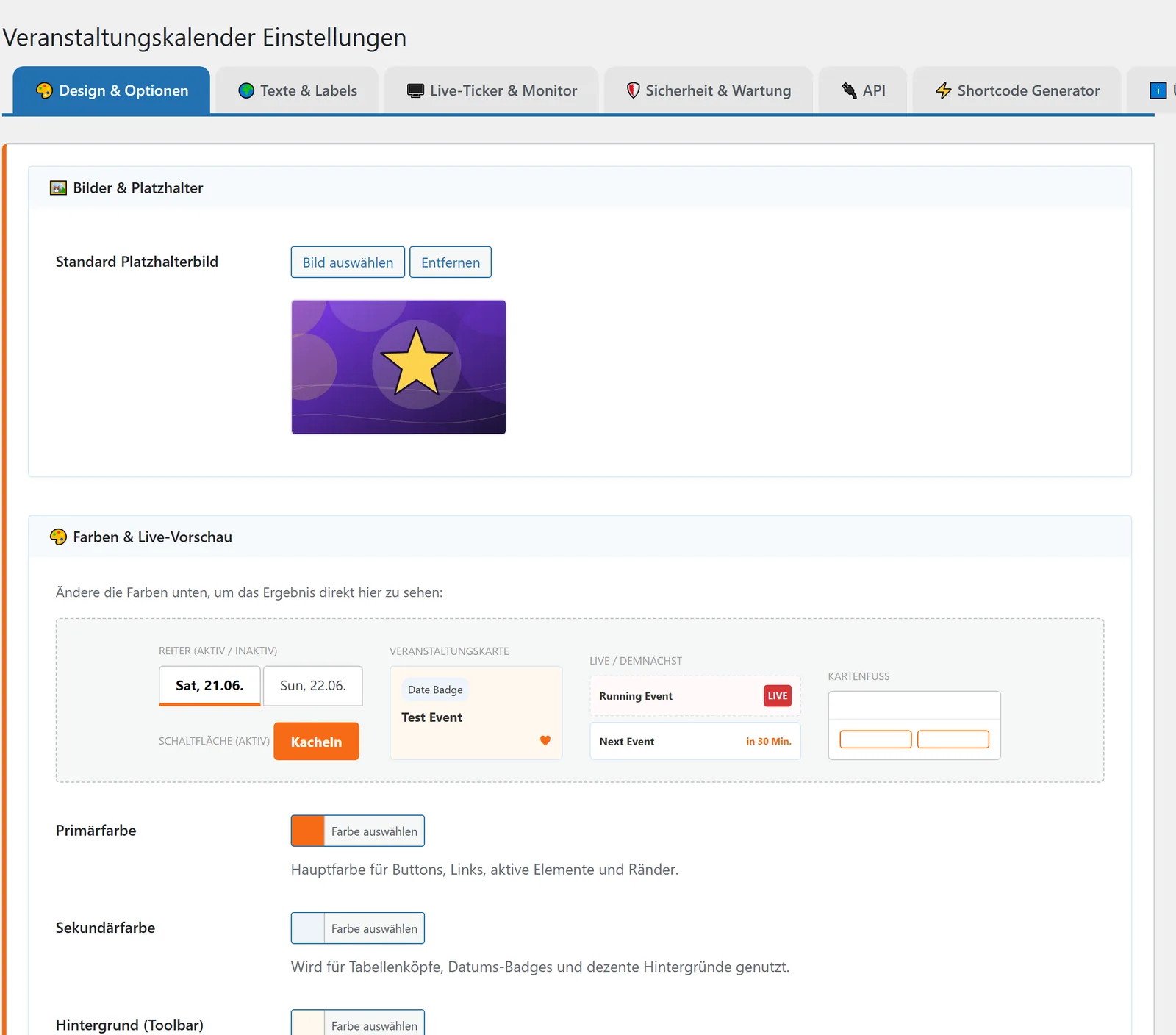This screenshot has height=1035, width=1176.
Task: Click the palette icon beside Farben & Live-Vorschau
Action: pos(58,537)
